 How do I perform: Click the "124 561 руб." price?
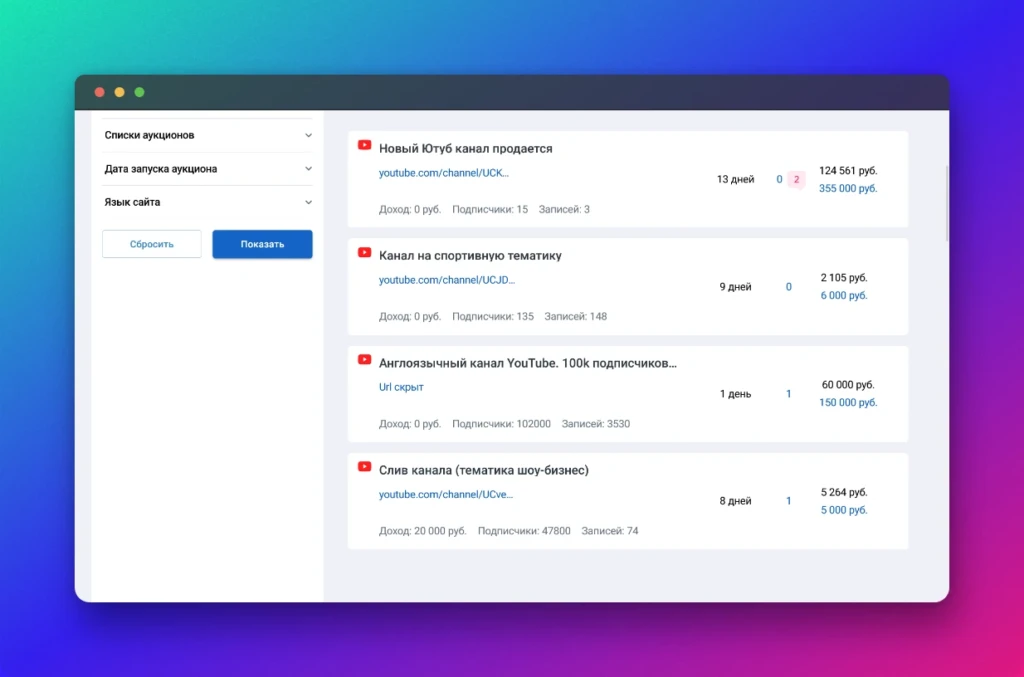point(848,170)
